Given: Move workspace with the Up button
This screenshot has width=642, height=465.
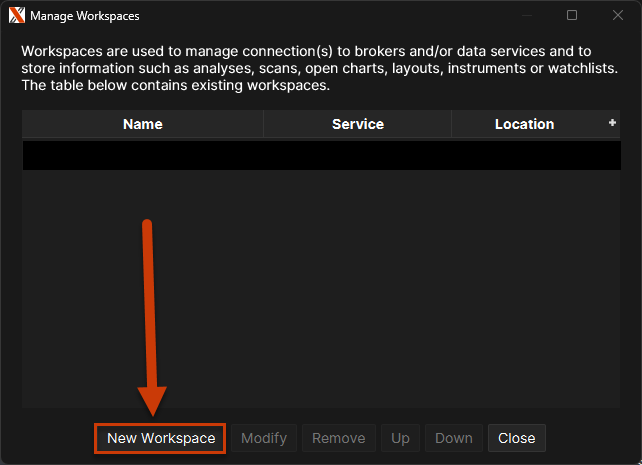Looking at the screenshot, I should (x=400, y=438).
